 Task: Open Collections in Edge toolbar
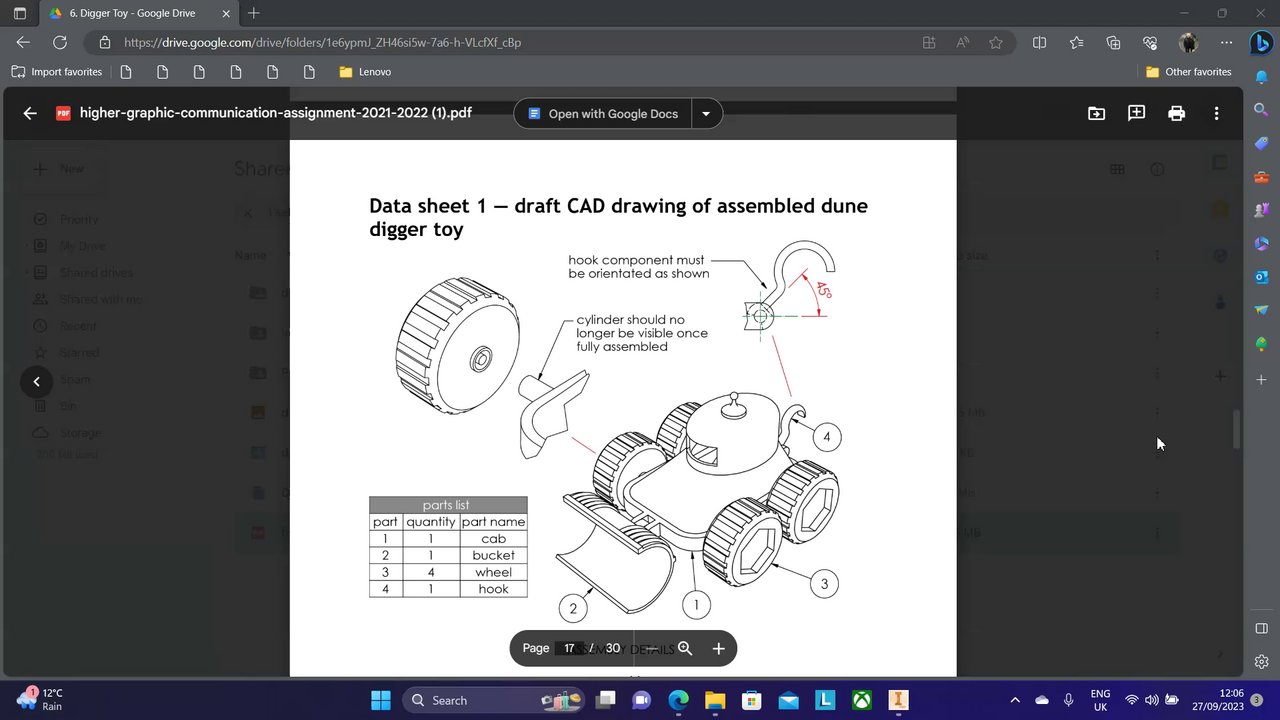(1113, 43)
